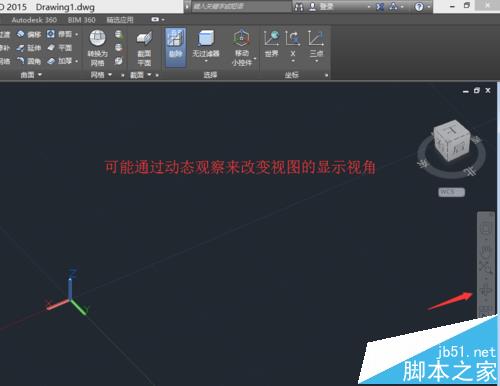500x386 pixels.
Task: Select the 偏移 surface offset tool
Action: coord(29,34)
